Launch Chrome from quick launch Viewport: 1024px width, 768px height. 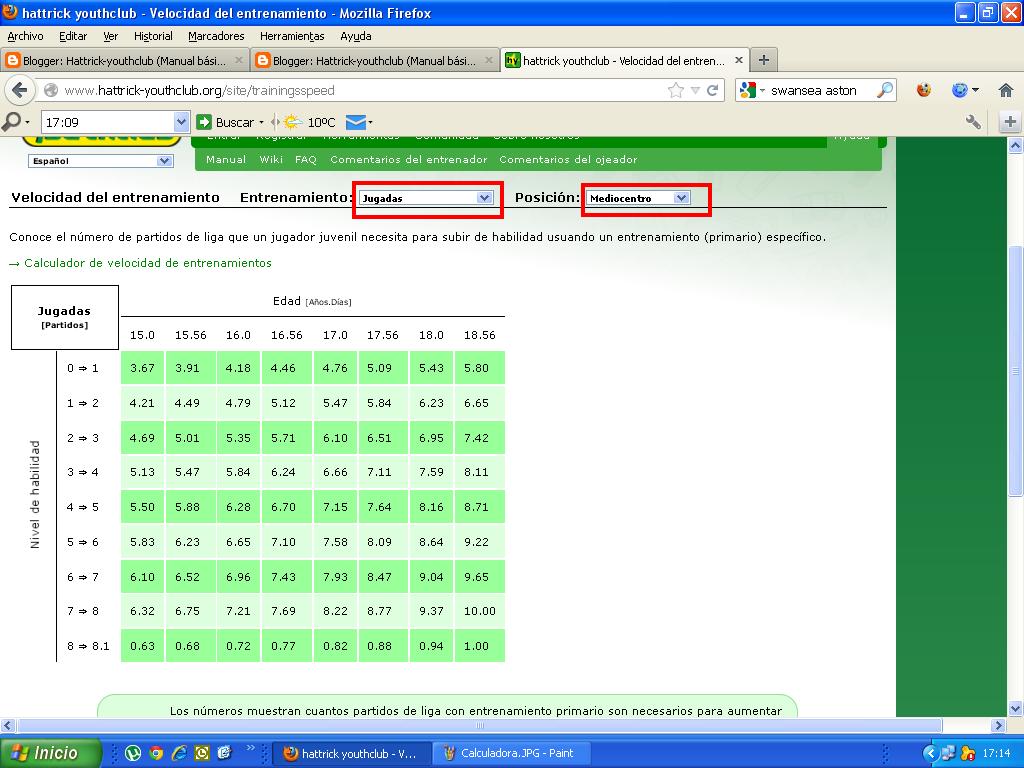click(x=156, y=753)
